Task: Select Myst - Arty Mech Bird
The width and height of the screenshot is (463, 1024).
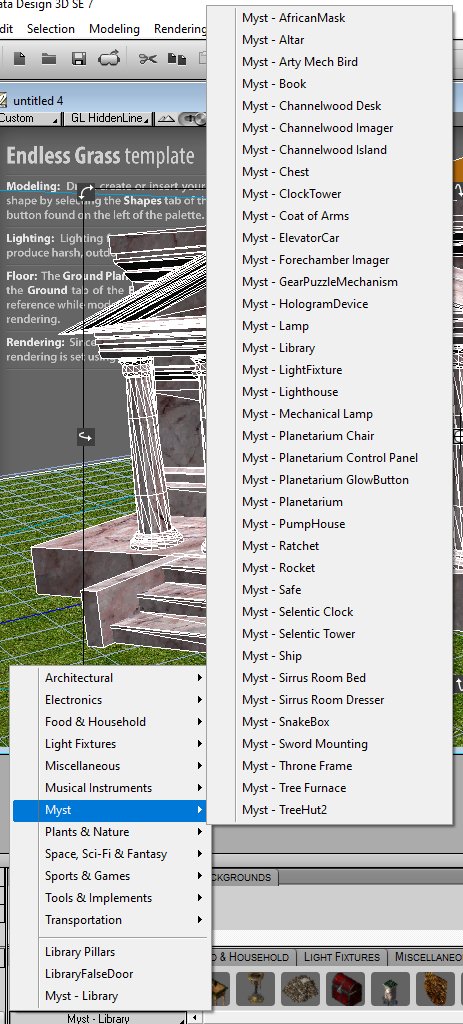Action: (x=330, y=62)
